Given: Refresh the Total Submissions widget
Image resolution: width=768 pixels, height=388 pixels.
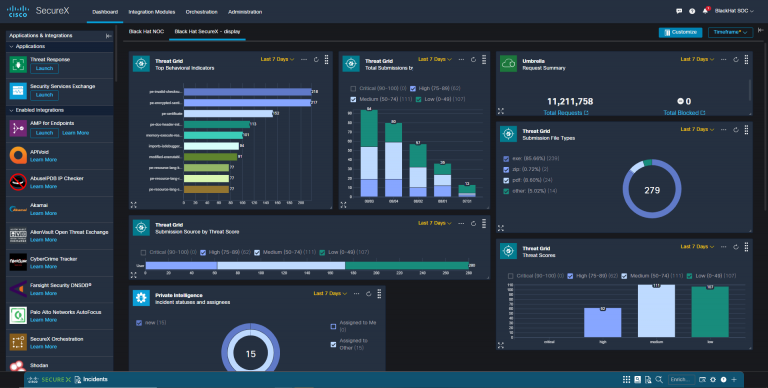Looking at the screenshot, I should 473,59.
